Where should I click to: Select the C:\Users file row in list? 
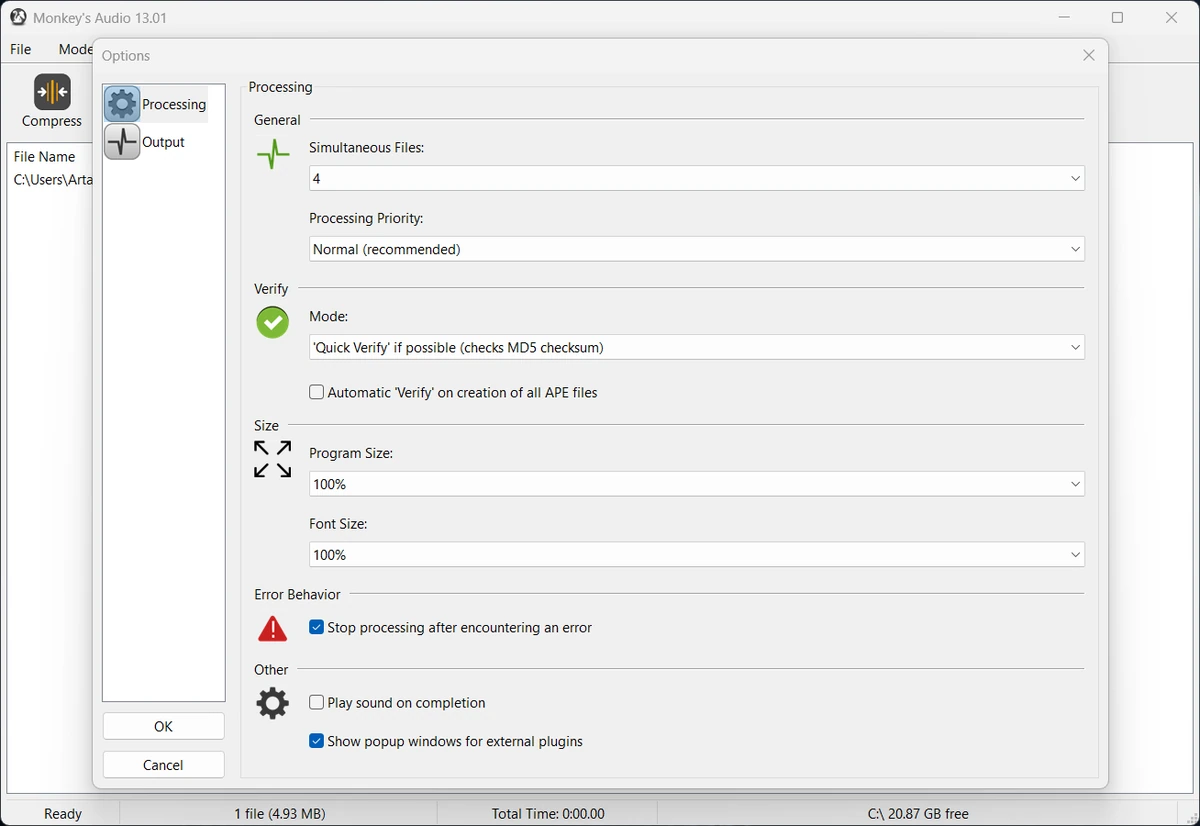click(52, 180)
